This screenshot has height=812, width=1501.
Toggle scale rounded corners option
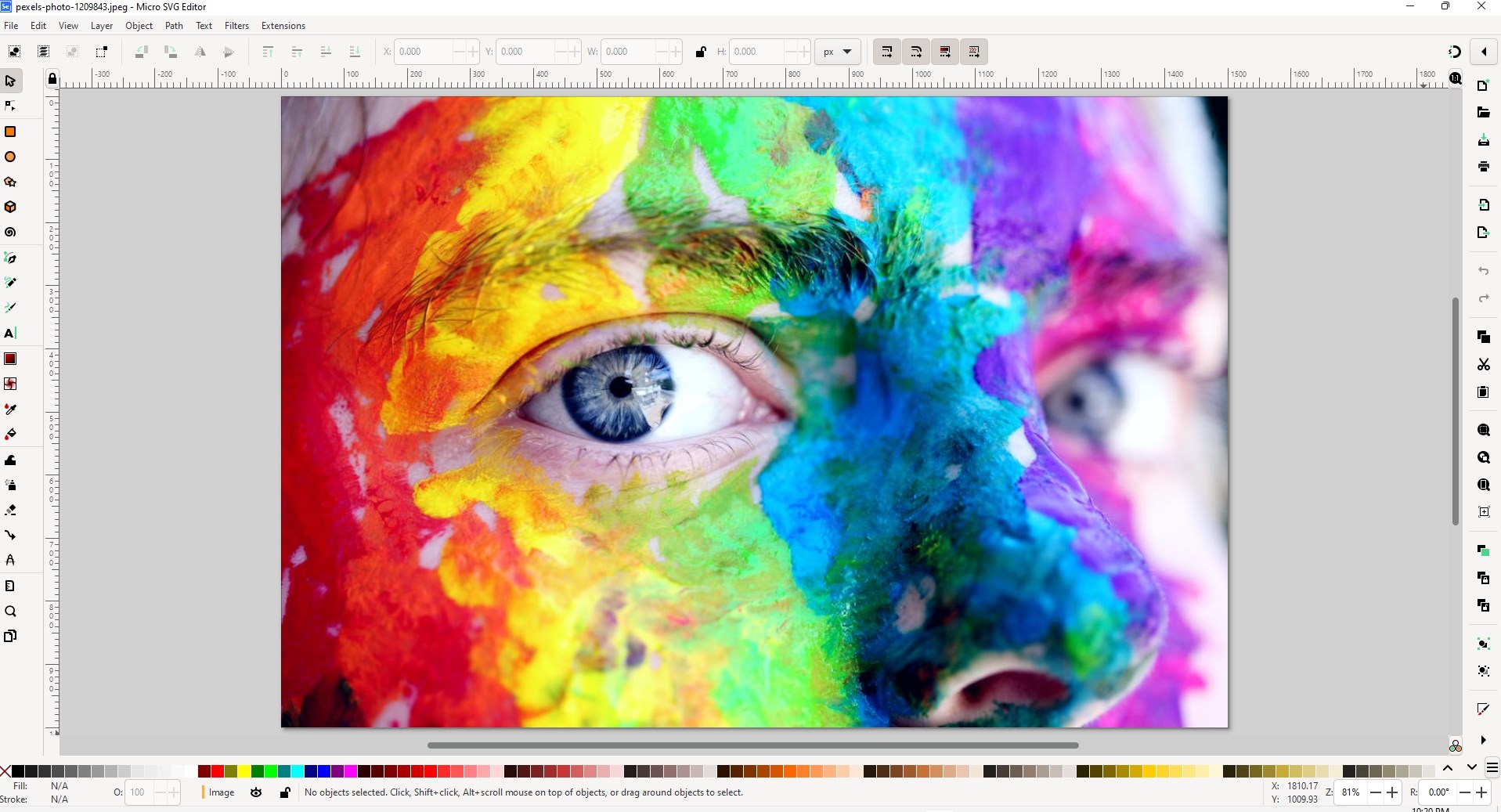click(916, 52)
